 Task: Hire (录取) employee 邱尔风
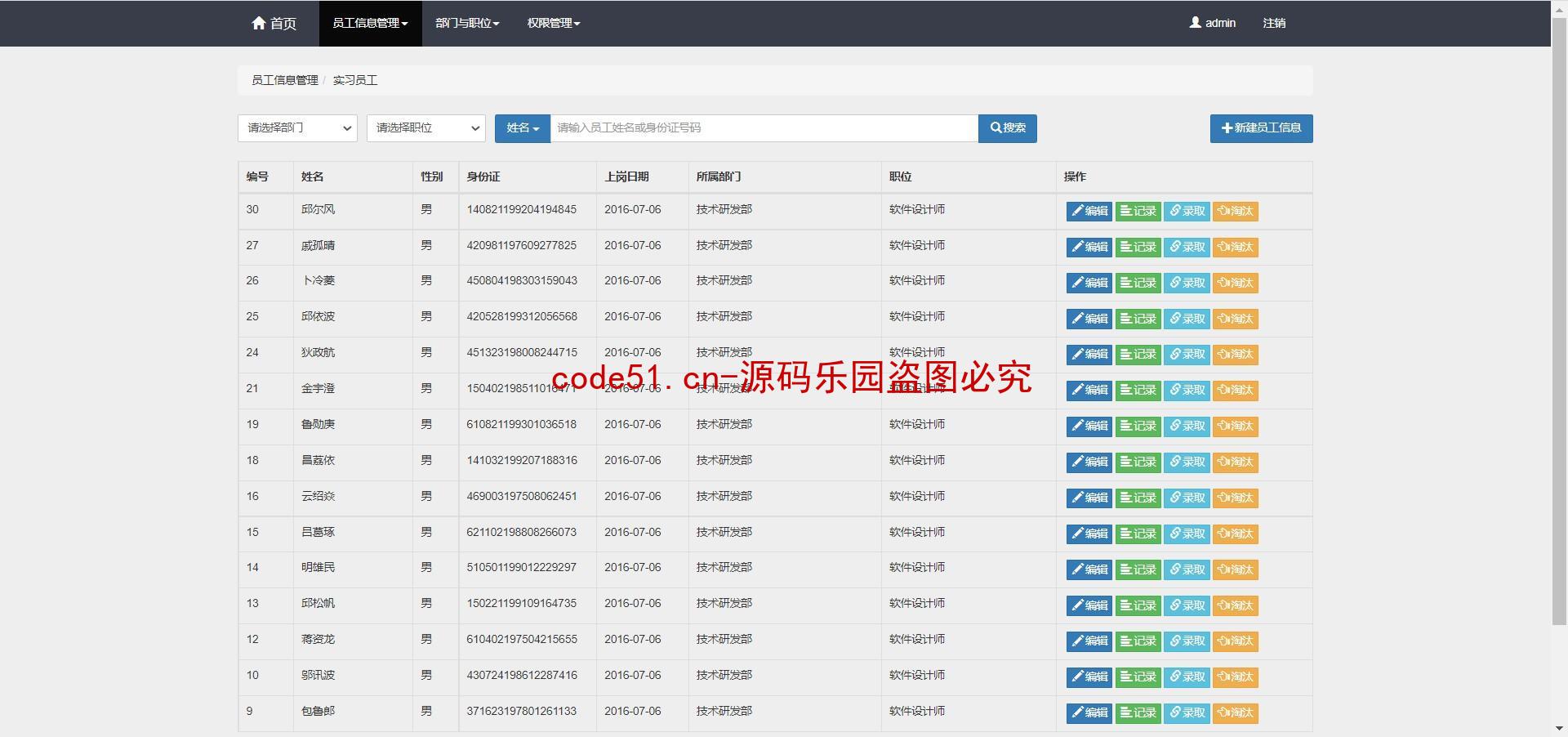click(1187, 212)
